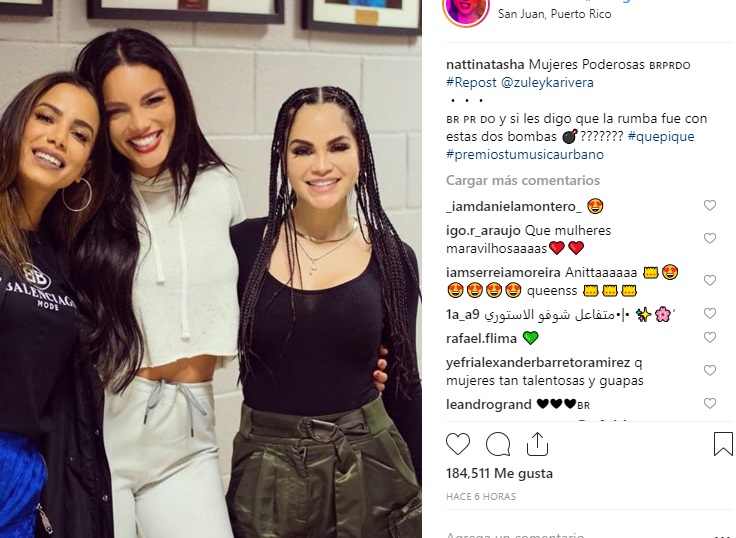Open the profile picture avatar at top
This screenshot has width=736, height=538.
point(466,8)
